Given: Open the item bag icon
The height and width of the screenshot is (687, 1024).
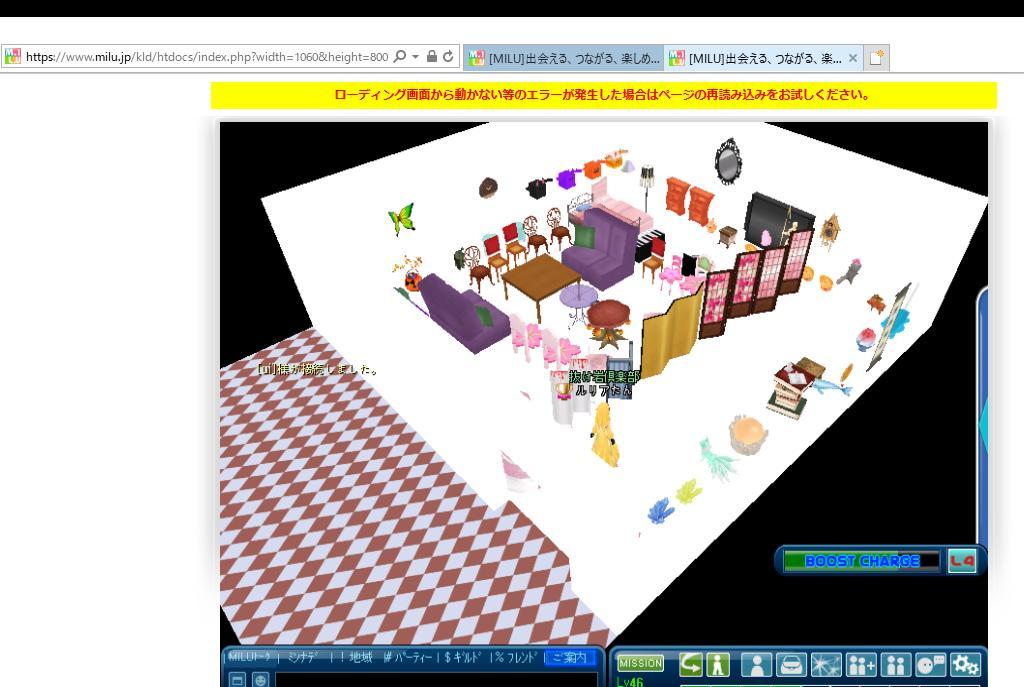Looking at the screenshot, I should pos(791,665).
